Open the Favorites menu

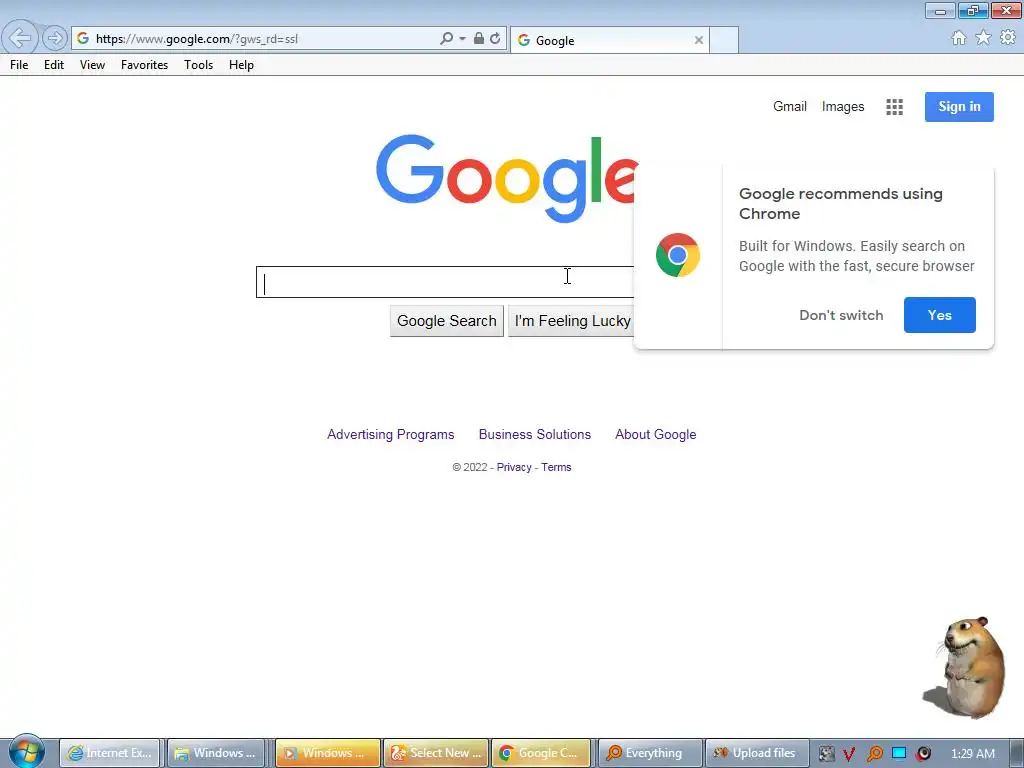coord(144,65)
